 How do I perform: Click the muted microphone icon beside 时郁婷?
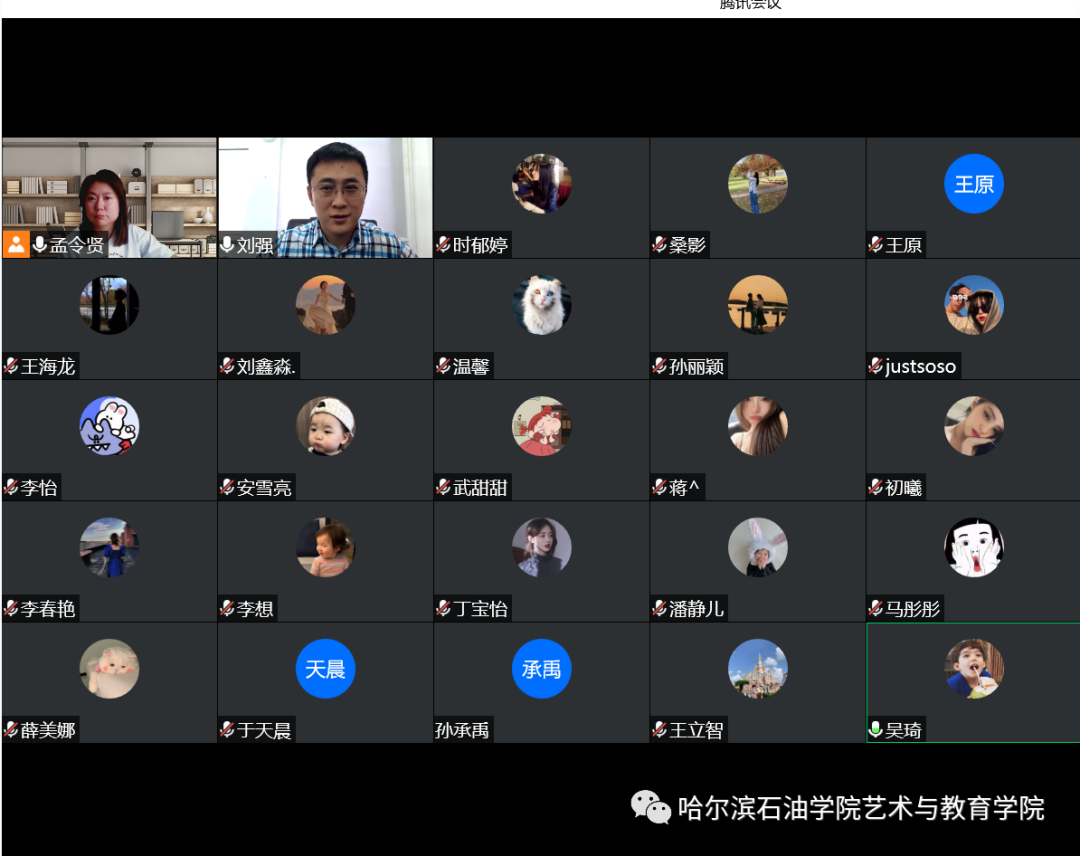(x=443, y=245)
